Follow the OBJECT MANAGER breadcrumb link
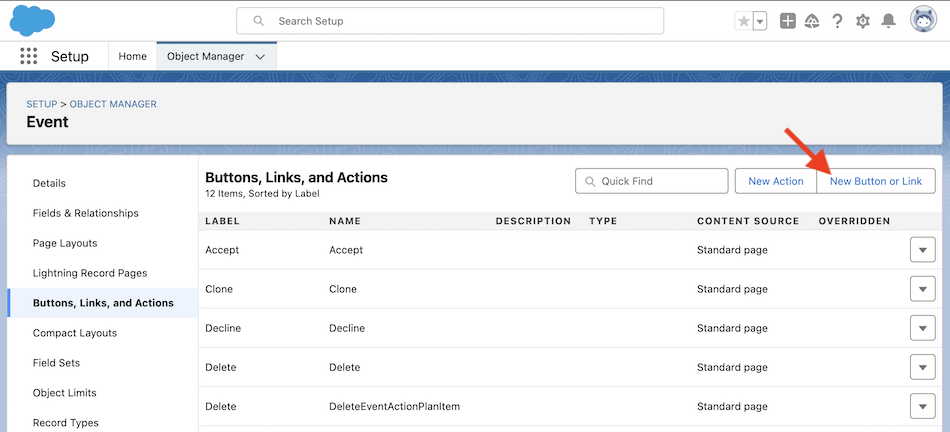Viewport: 950px width, 432px height. pos(113,104)
